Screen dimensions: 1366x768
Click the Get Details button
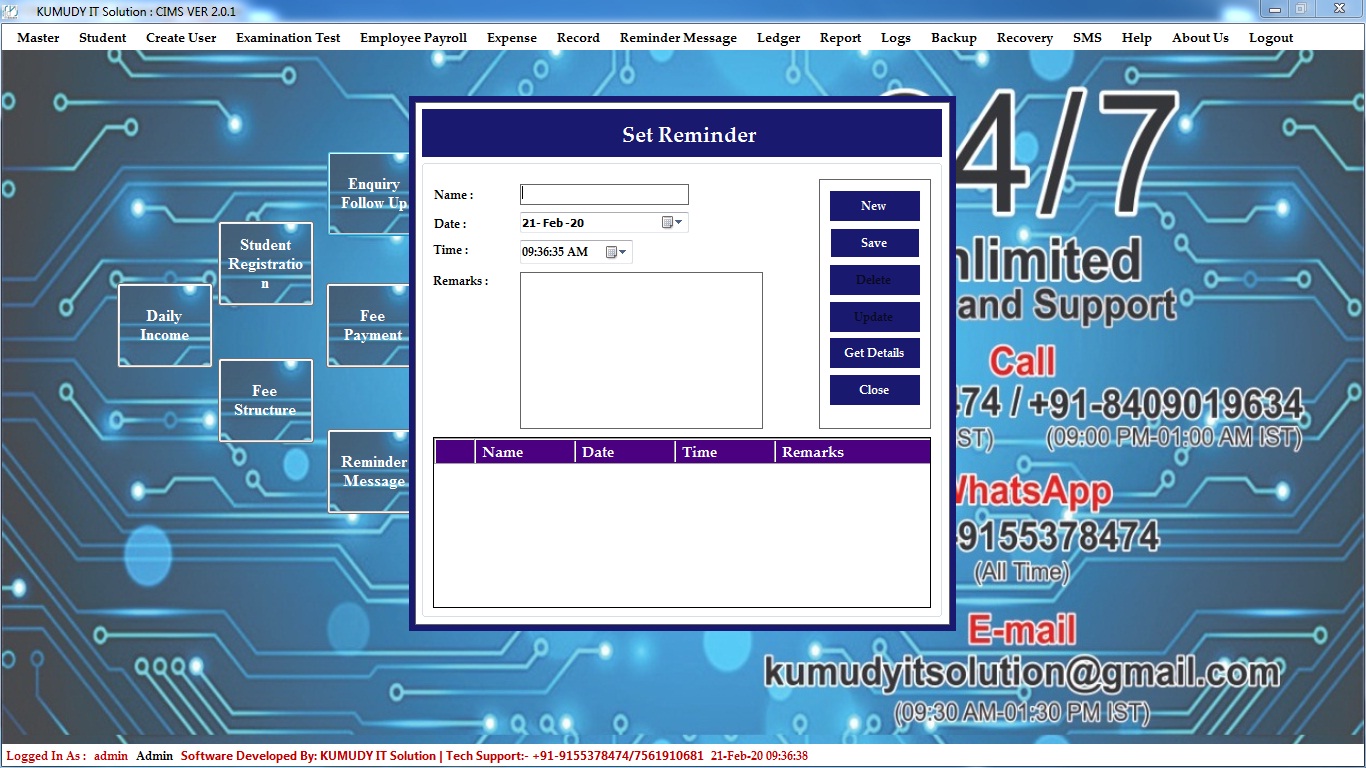coord(874,353)
